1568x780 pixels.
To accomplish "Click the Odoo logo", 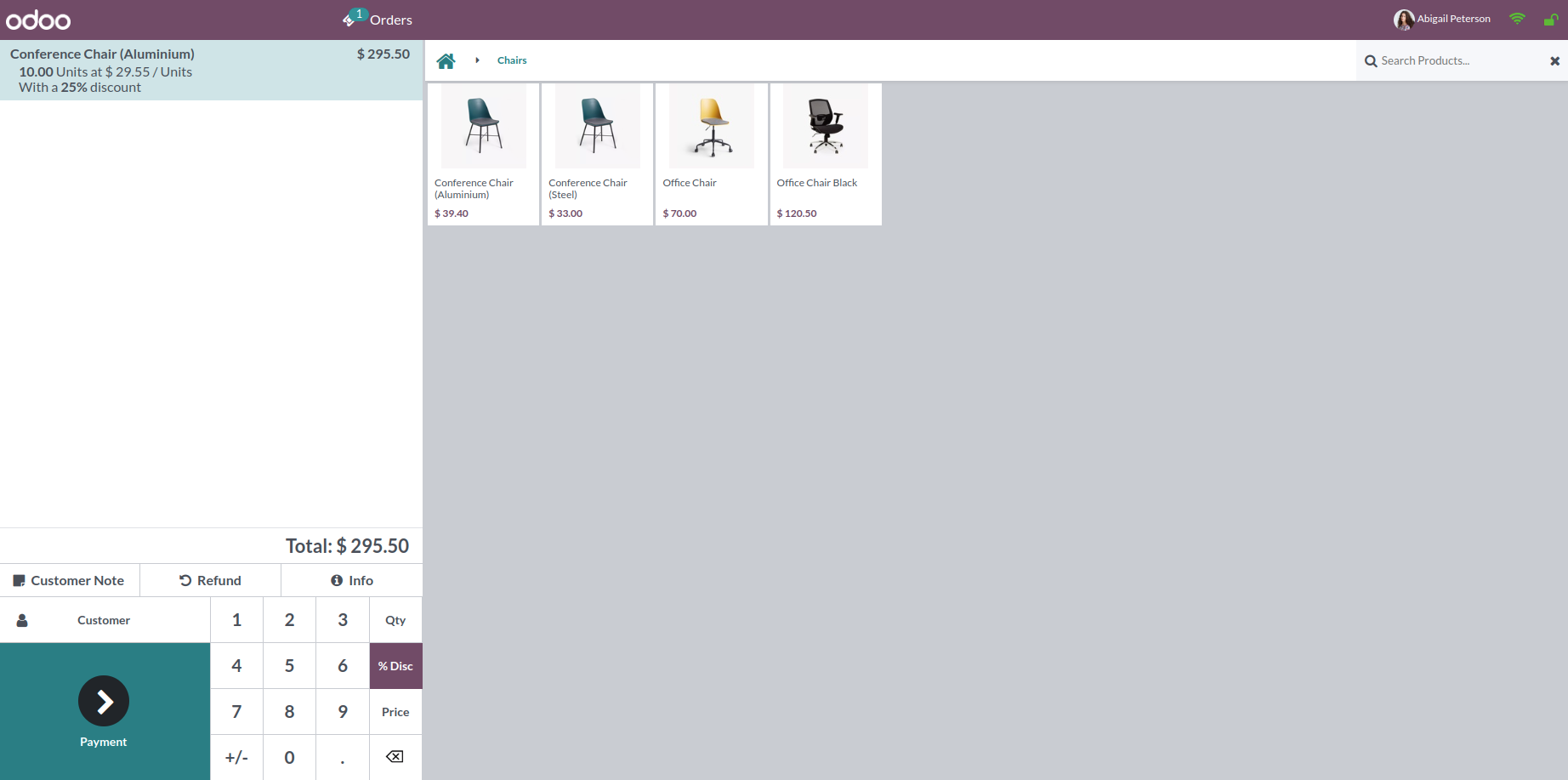I will click(38, 20).
